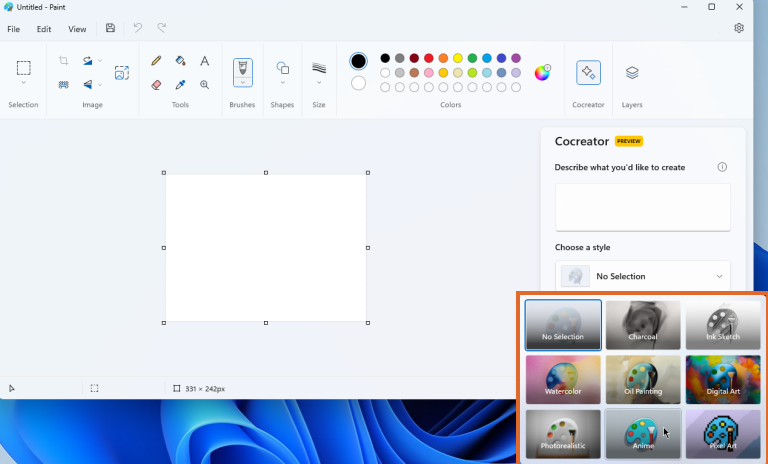Pick the yellow color swatch

457,58
